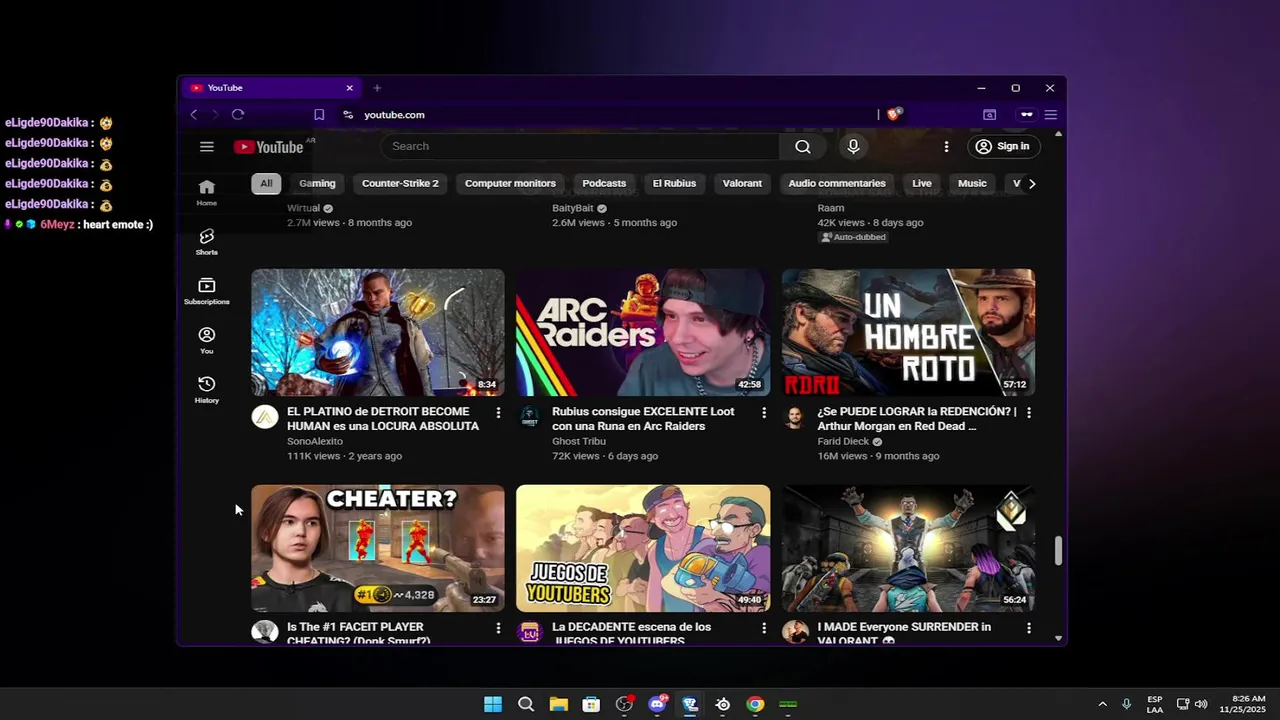Visit SonoAlexito channel name link
This screenshot has width=1280, height=720.
315,441
